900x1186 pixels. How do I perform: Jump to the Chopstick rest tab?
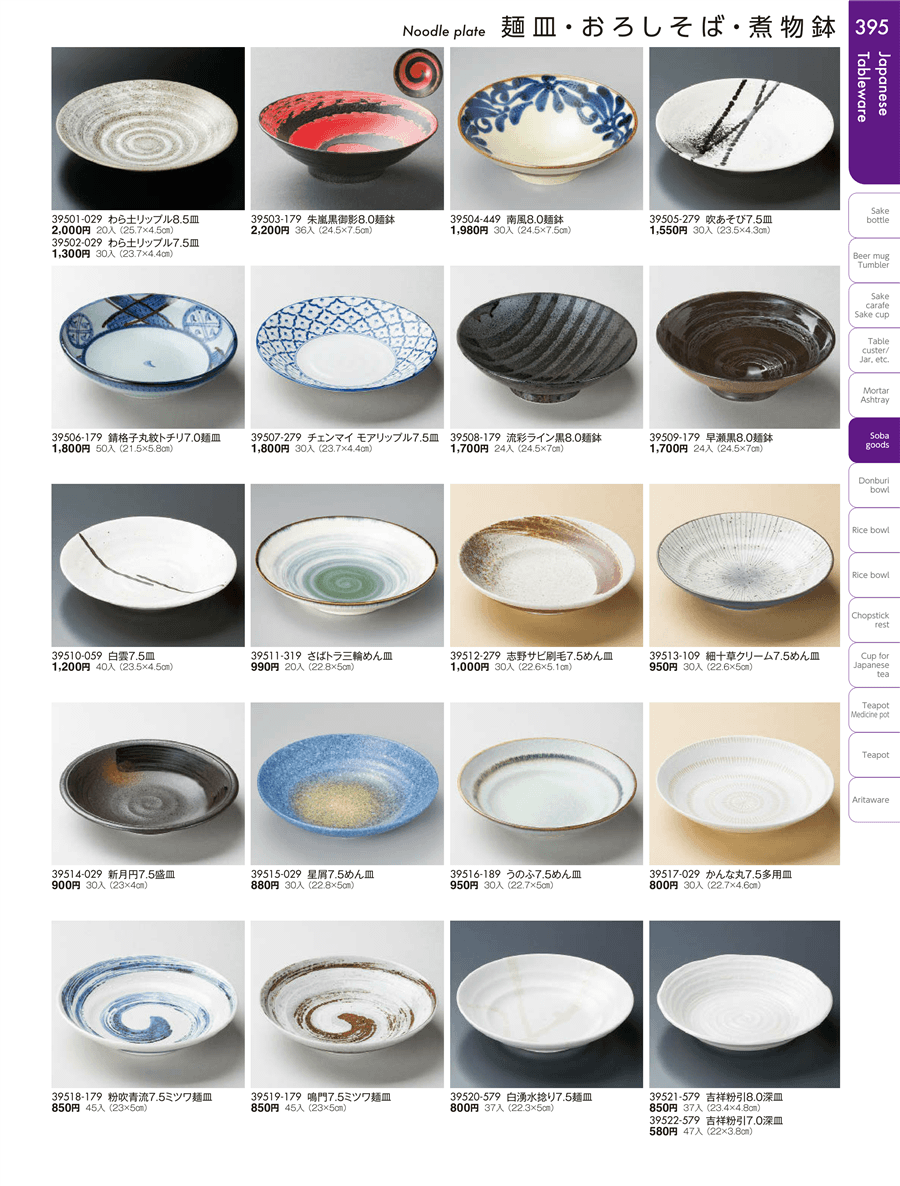click(x=875, y=619)
